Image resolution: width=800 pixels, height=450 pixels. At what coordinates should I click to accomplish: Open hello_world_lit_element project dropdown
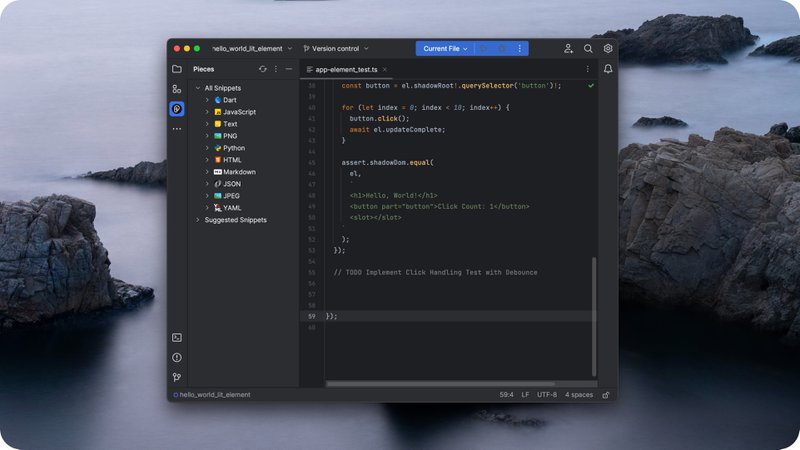(x=253, y=48)
